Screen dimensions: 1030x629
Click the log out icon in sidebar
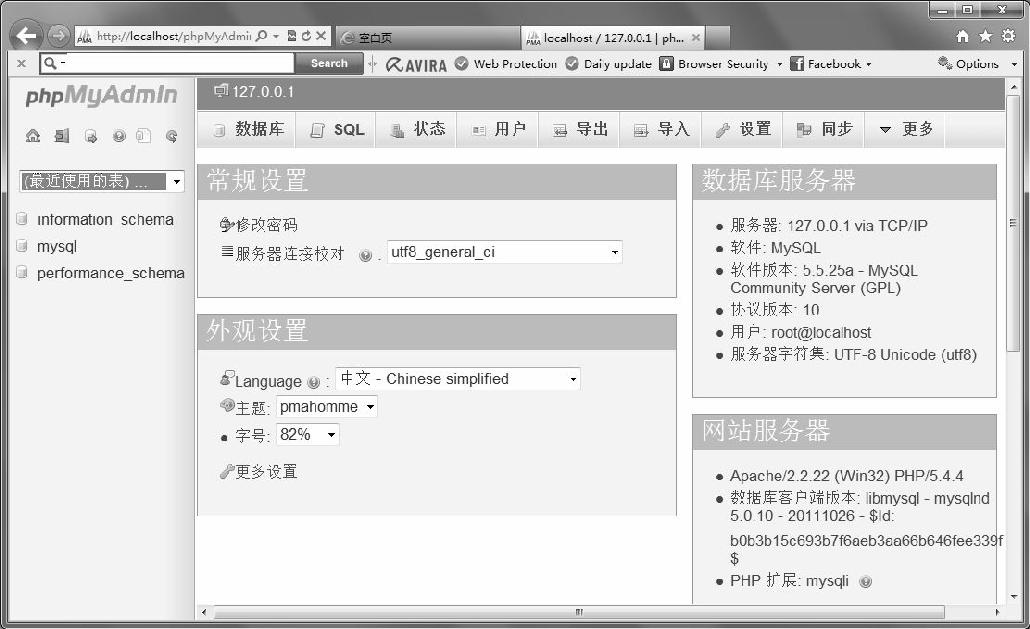[x=62, y=136]
